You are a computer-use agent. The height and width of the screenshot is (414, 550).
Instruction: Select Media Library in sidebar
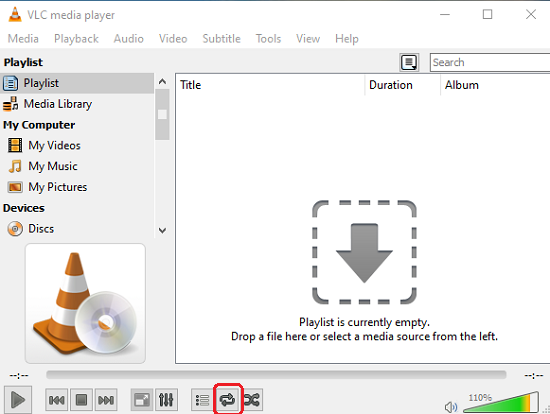point(77,104)
